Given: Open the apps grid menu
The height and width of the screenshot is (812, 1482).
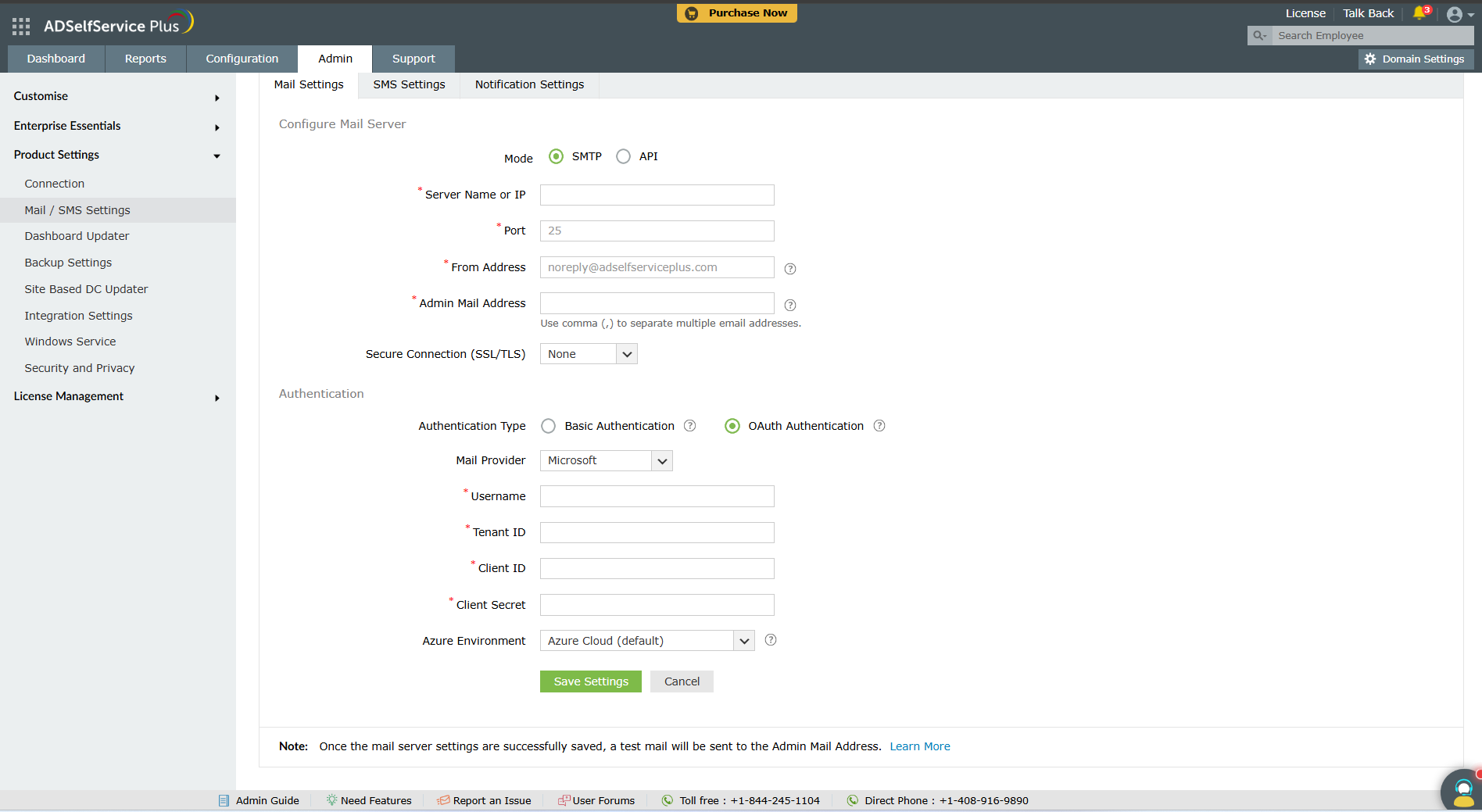Looking at the screenshot, I should 21,25.
